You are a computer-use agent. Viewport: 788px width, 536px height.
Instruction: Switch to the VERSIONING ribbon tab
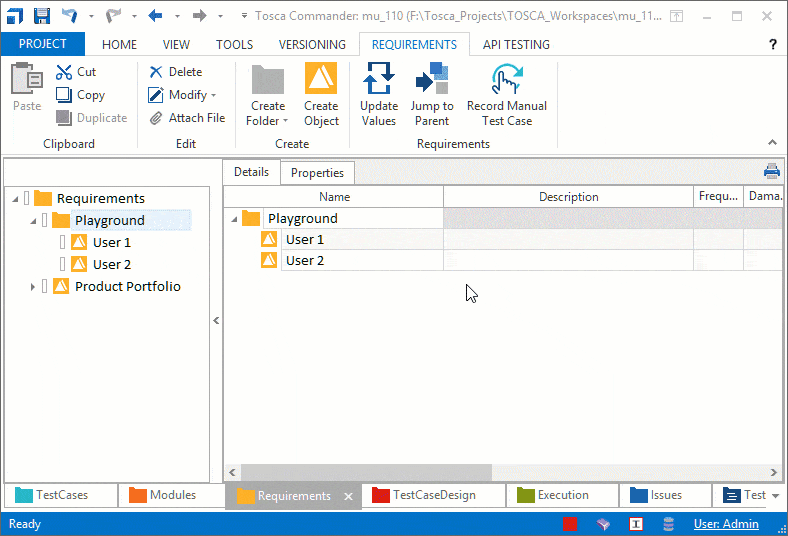(x=312, y=45)
